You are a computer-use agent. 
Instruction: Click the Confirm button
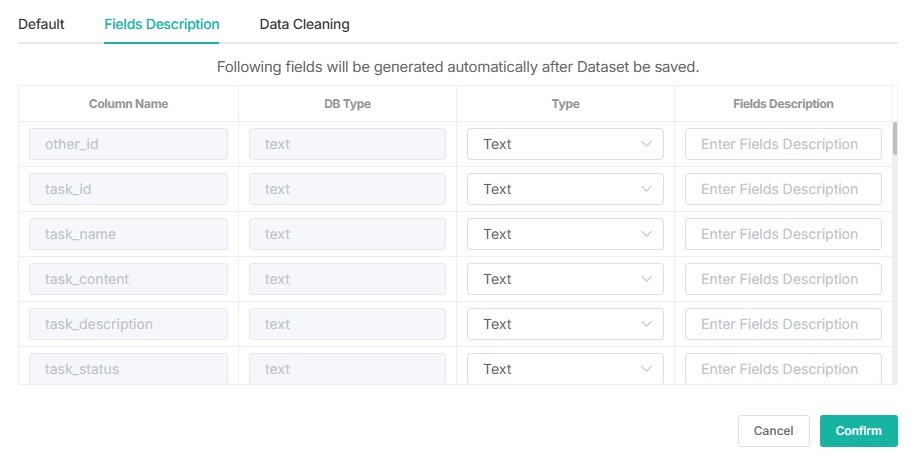(x=858, y=431)
